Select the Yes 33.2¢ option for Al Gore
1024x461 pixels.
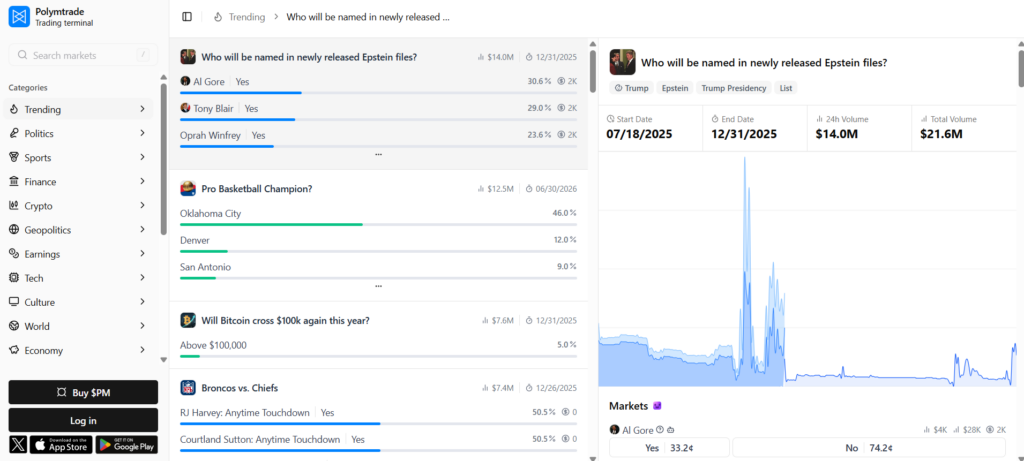click(669, 448)
